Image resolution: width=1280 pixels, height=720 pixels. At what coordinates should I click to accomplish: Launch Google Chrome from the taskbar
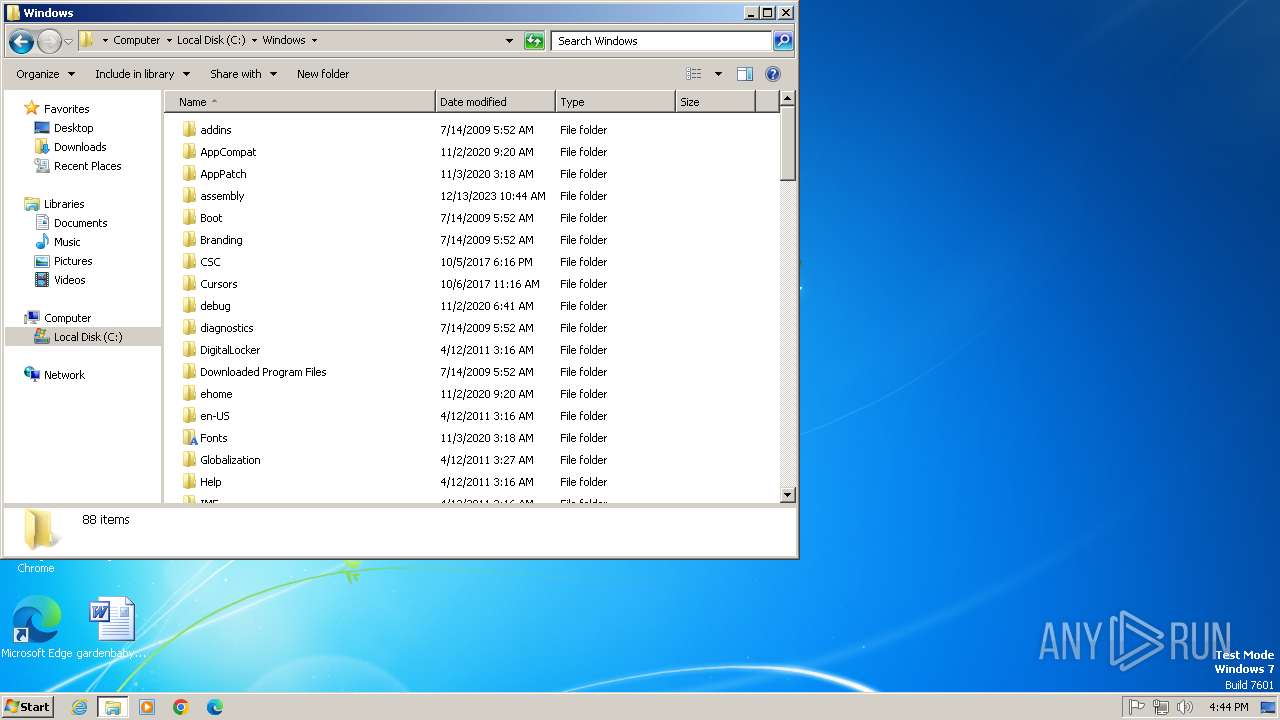(x=181, y=707)
